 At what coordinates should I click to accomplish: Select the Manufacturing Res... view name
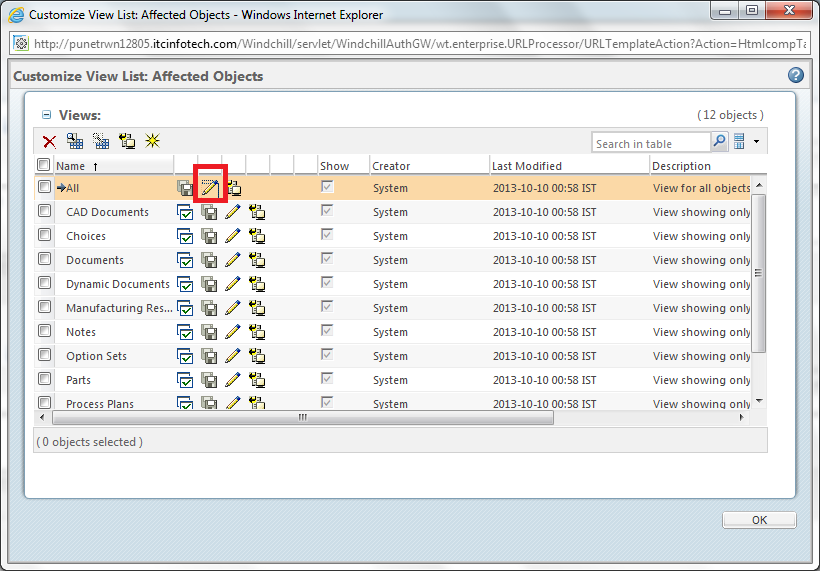119,308
